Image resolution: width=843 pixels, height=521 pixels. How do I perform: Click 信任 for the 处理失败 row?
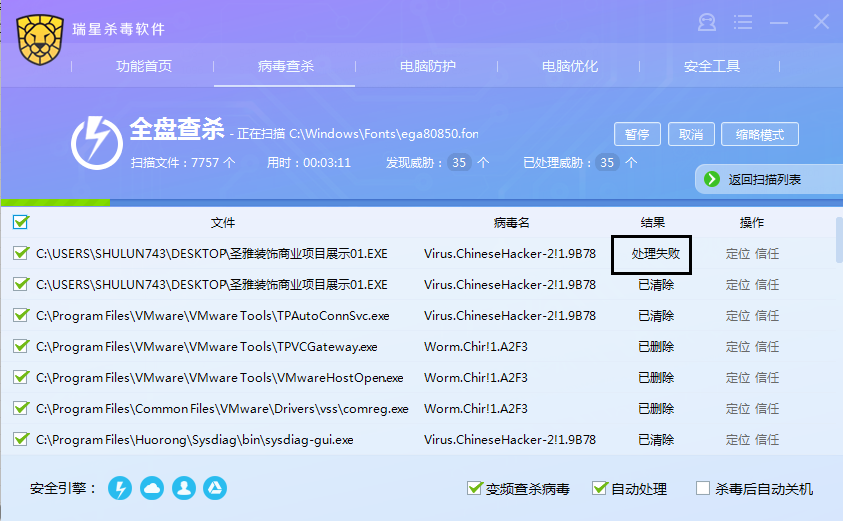coord(767,254)
